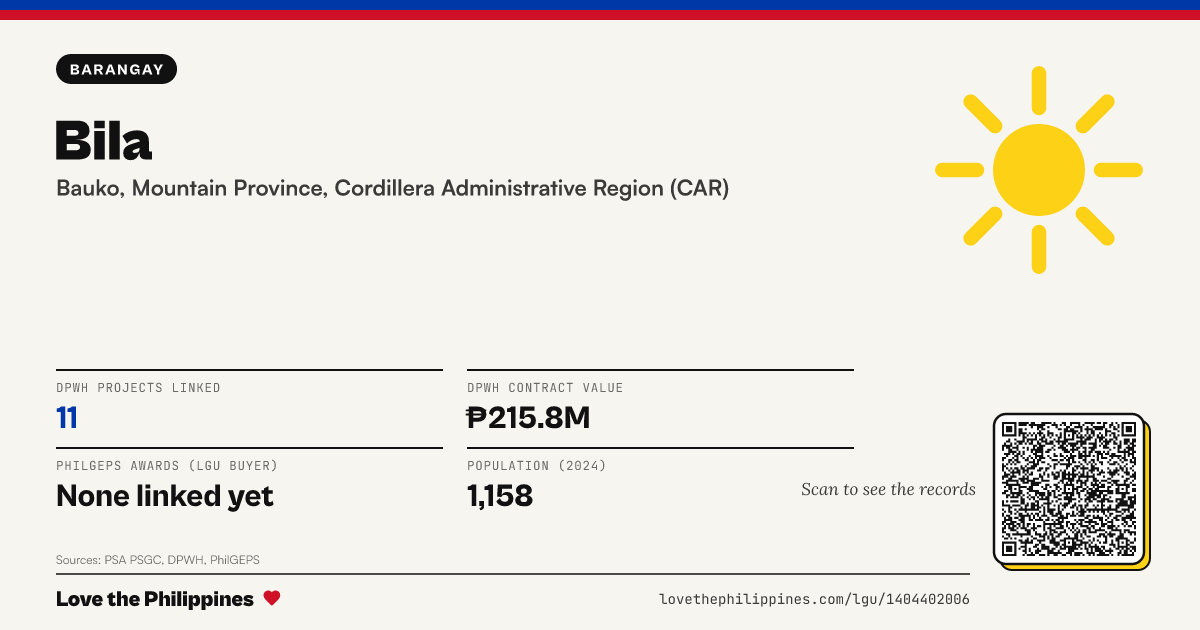Click the population figure 1,158

pyautogui.click(x=500, y=496)
